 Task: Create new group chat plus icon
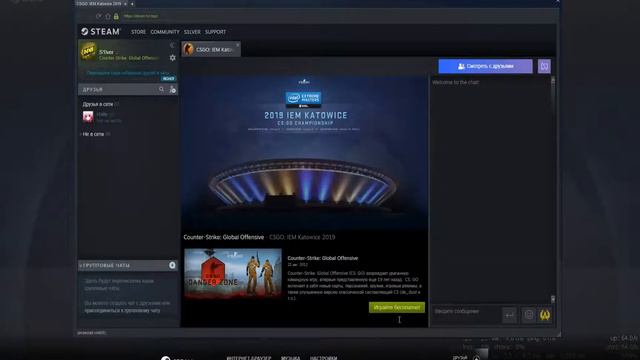click(x=172, y=265)
